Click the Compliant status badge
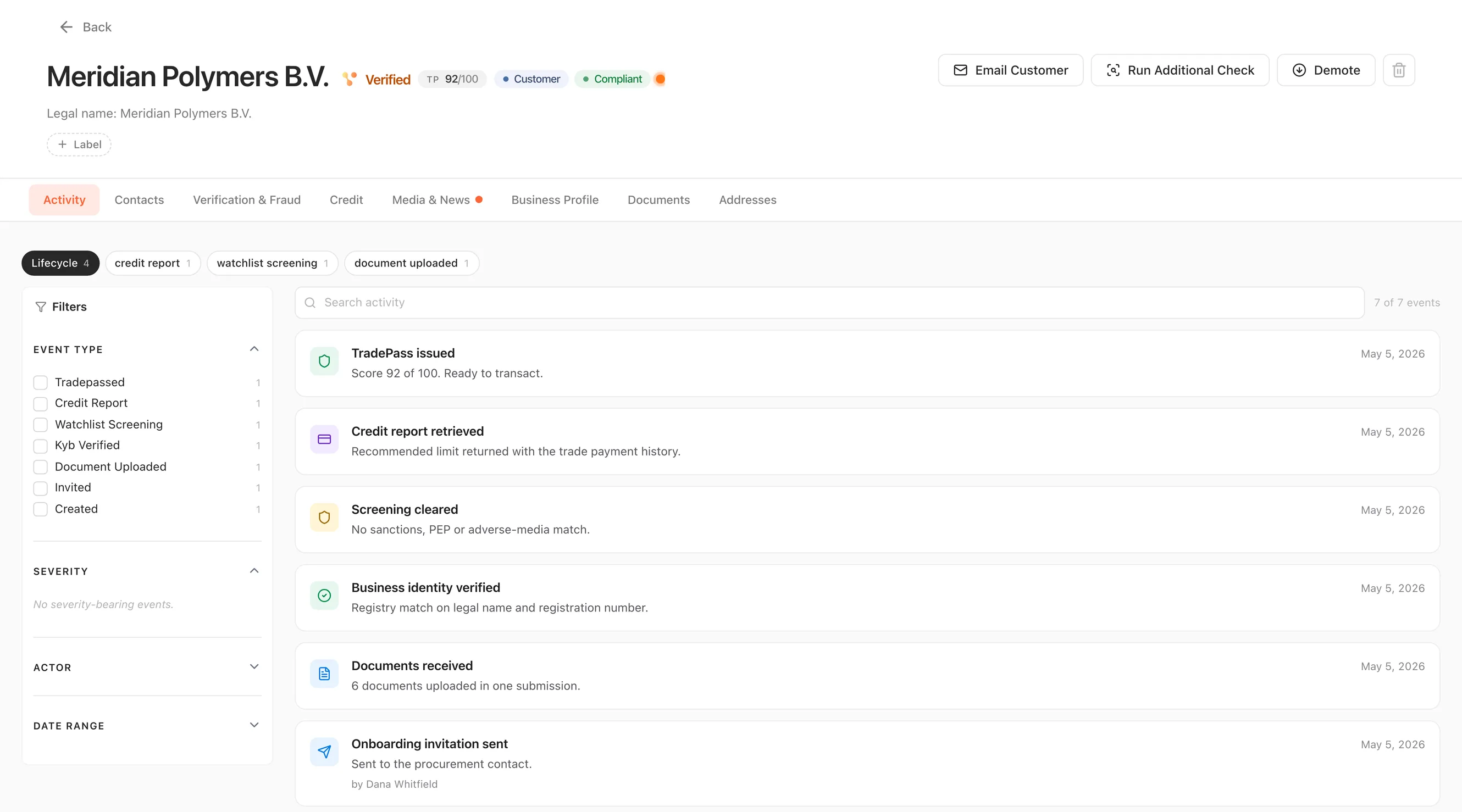 tap(612, 79)
